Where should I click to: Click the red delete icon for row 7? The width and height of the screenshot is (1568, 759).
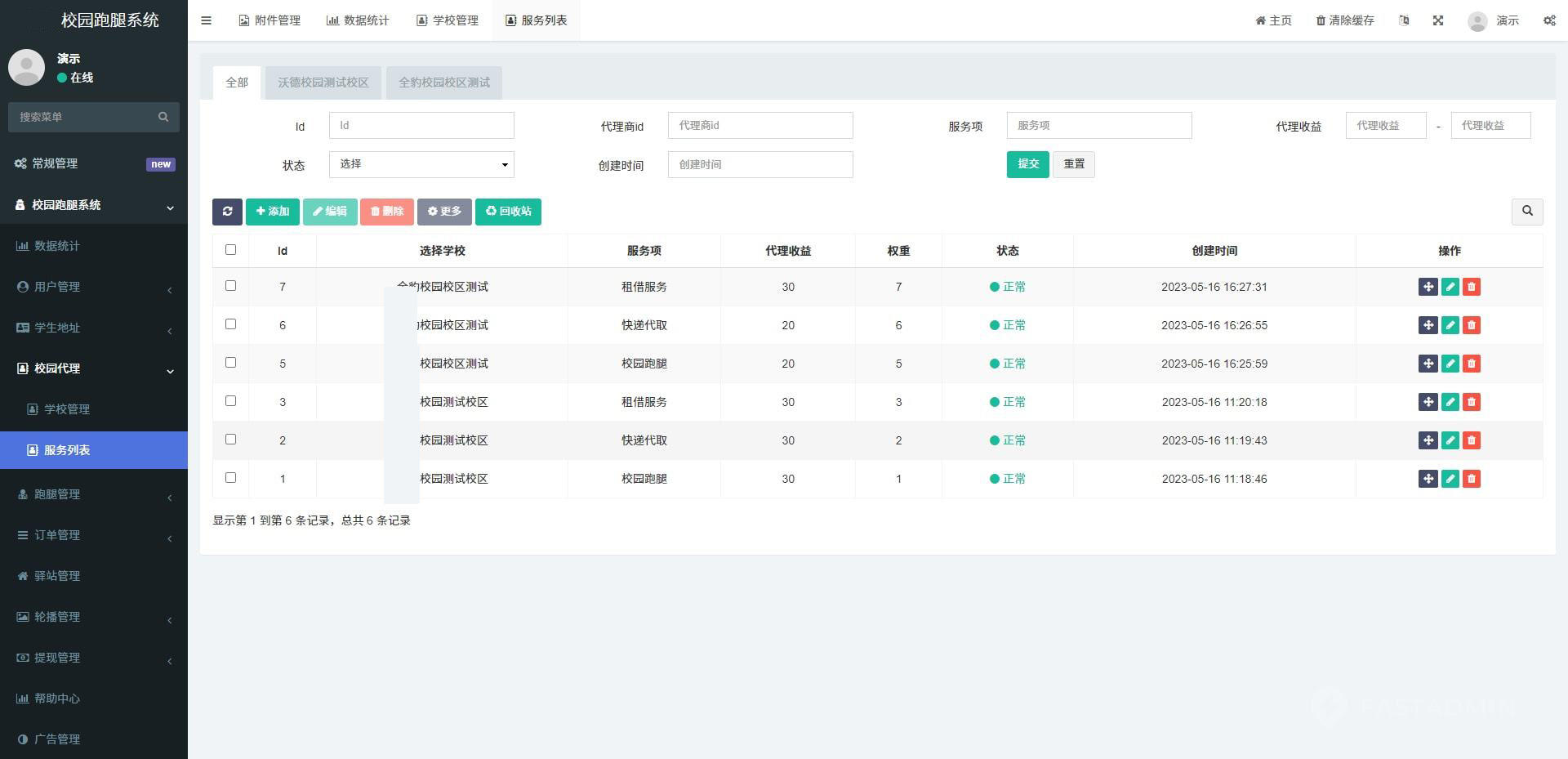point(1472,287)
